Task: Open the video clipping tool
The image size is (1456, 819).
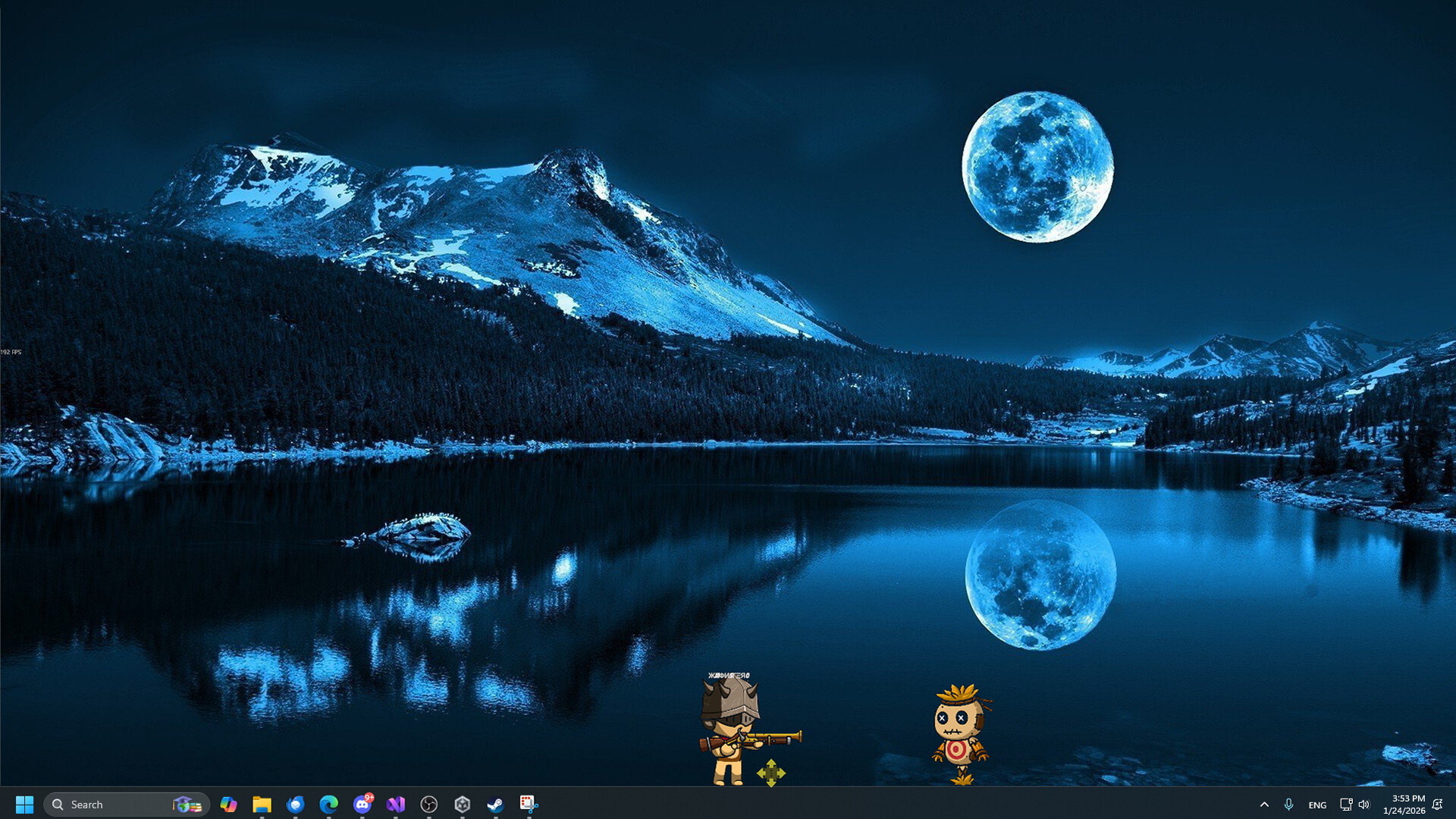Action: coord(529,804)
